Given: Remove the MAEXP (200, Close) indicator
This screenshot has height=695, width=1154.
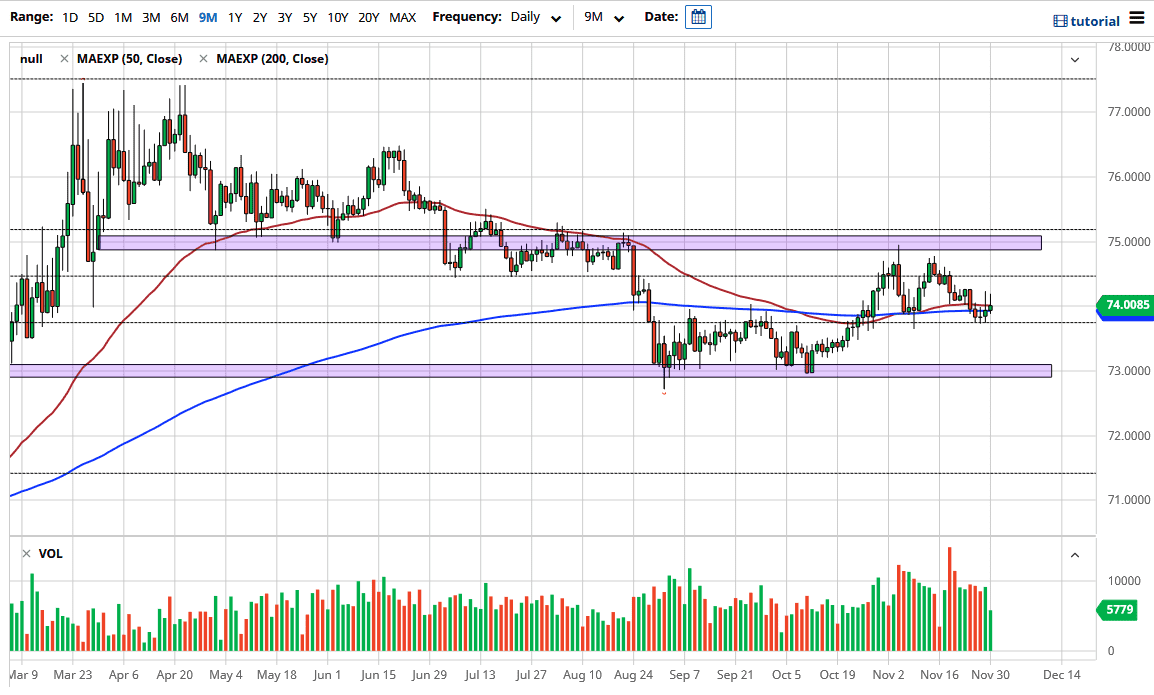Looking at the screenshot, I should (204, 59).
